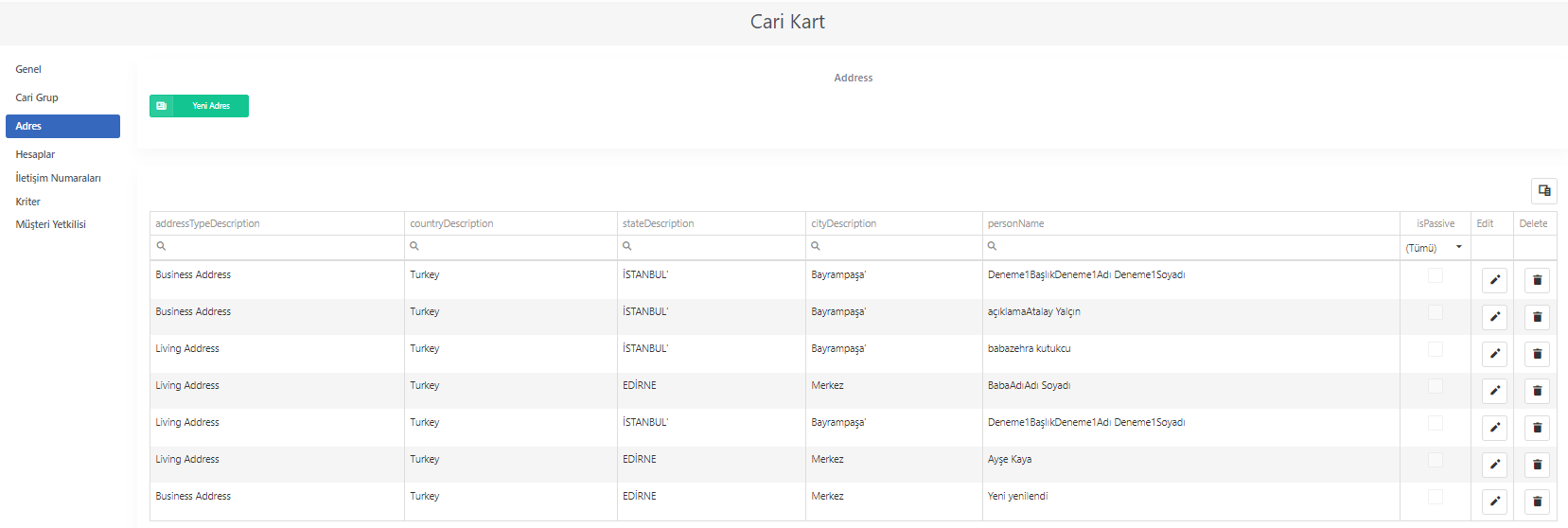Sort by isPassive column header

pyautogui.click(x=1436, y=223)
